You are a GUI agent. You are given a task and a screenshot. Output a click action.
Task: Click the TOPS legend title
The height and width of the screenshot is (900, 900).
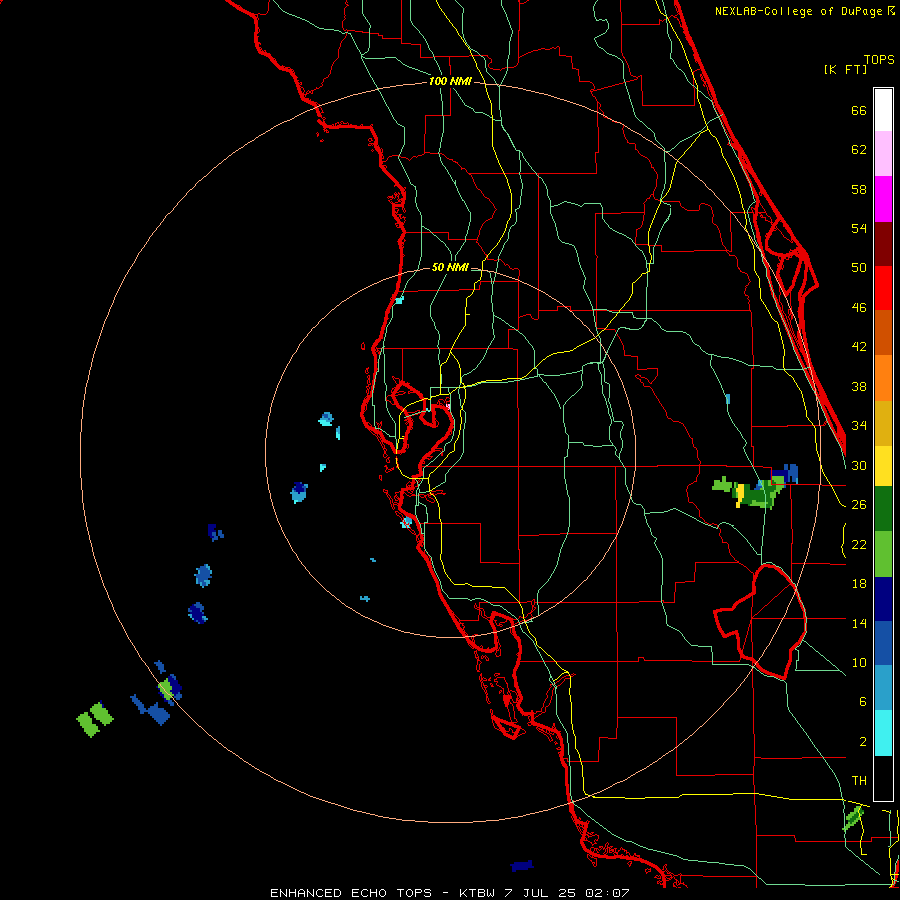coord(879,59)
